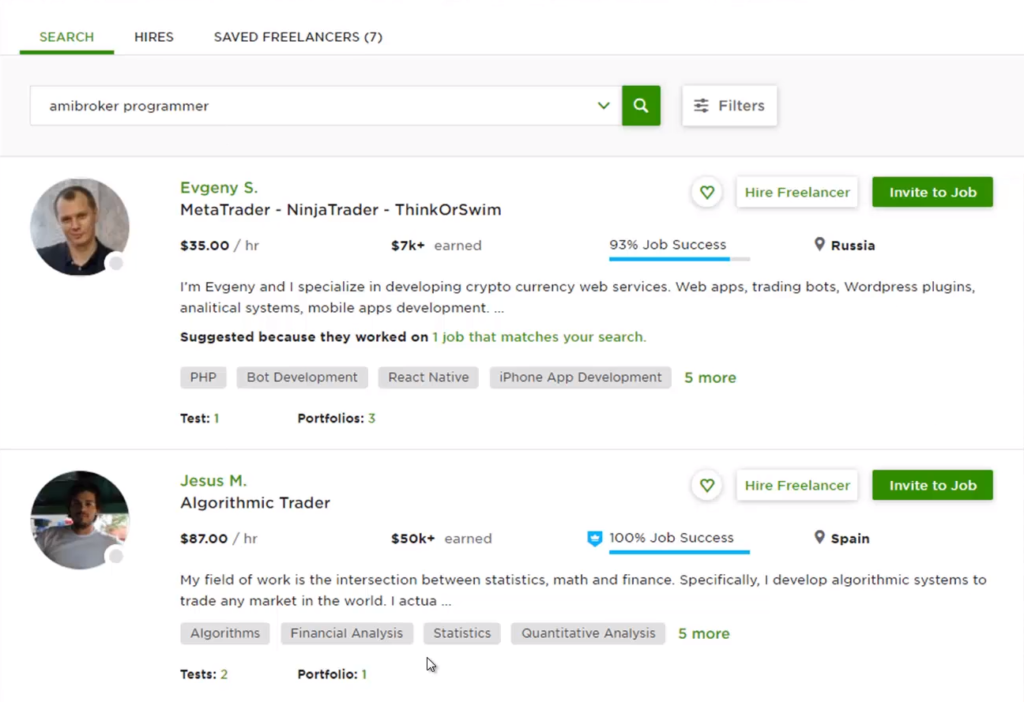
Task: Click Jesus M. profile photo
Action: tap(80, 520)
